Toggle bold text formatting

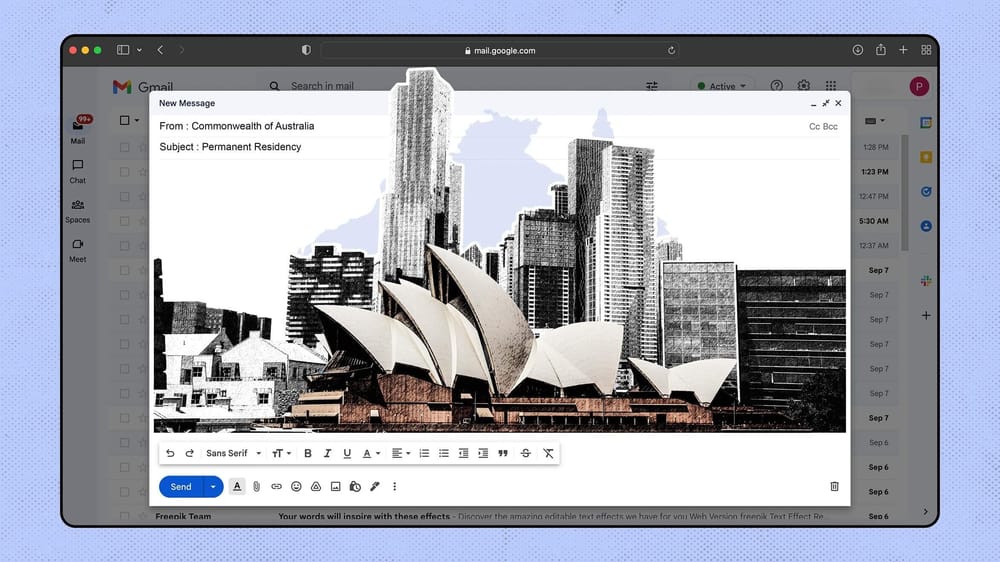coord(308,454)
